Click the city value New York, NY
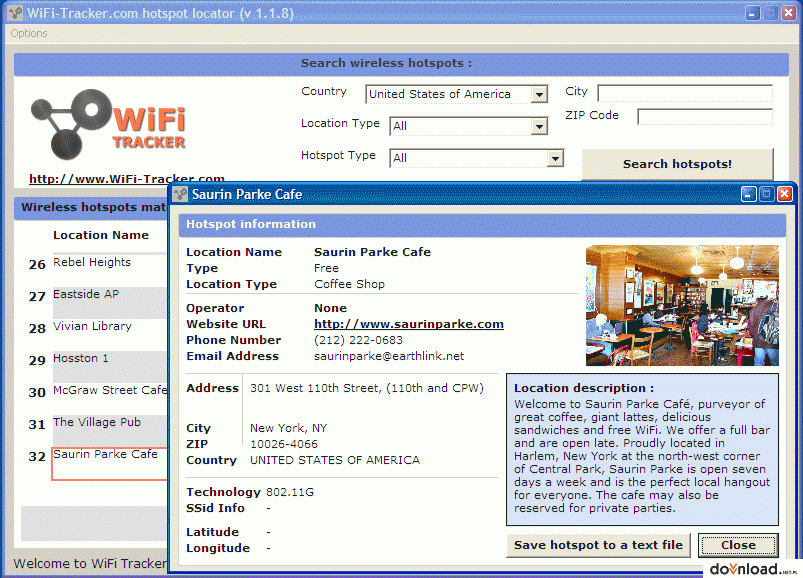The width and height of the screenshot is (803, 578). click(x=288, y=428)
